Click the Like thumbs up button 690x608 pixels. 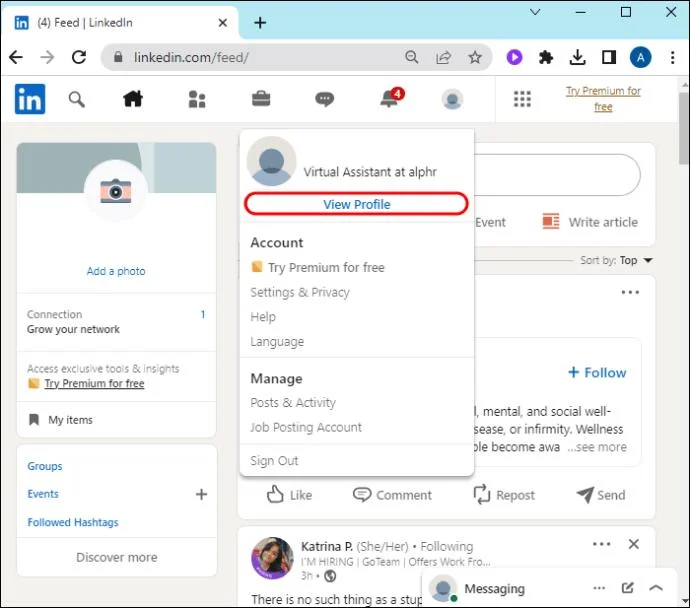click(x=289, y=495)
